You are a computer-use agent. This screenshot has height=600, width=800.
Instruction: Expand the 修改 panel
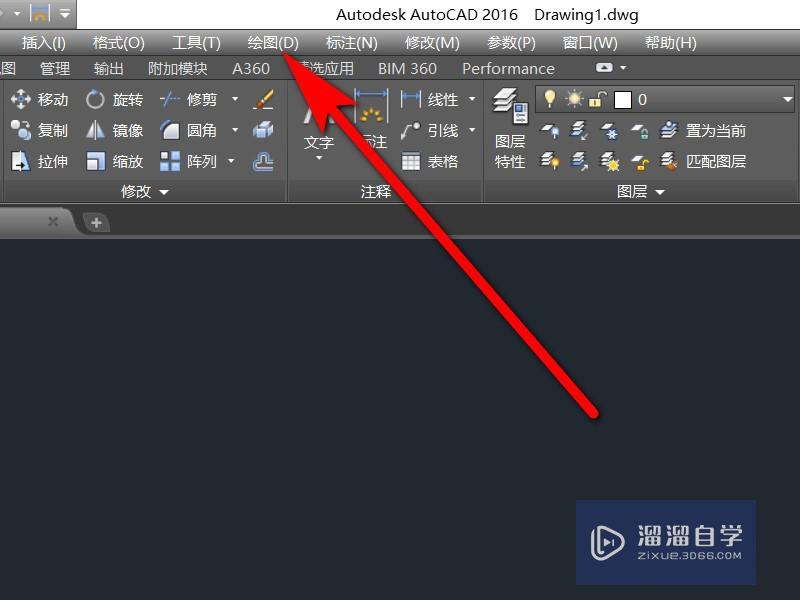144,192
